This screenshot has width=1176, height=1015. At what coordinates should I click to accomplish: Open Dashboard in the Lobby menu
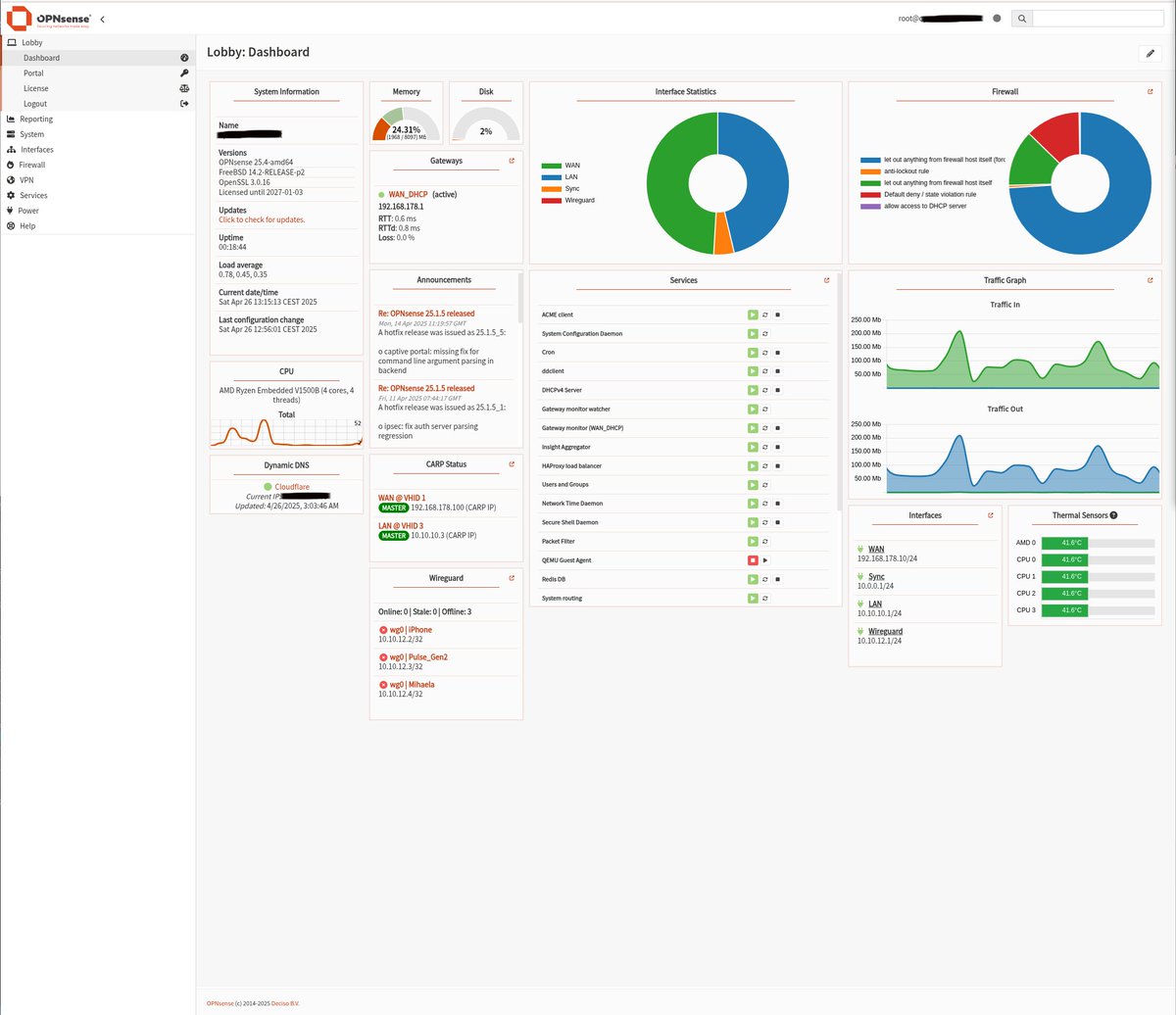click(98, 58)
